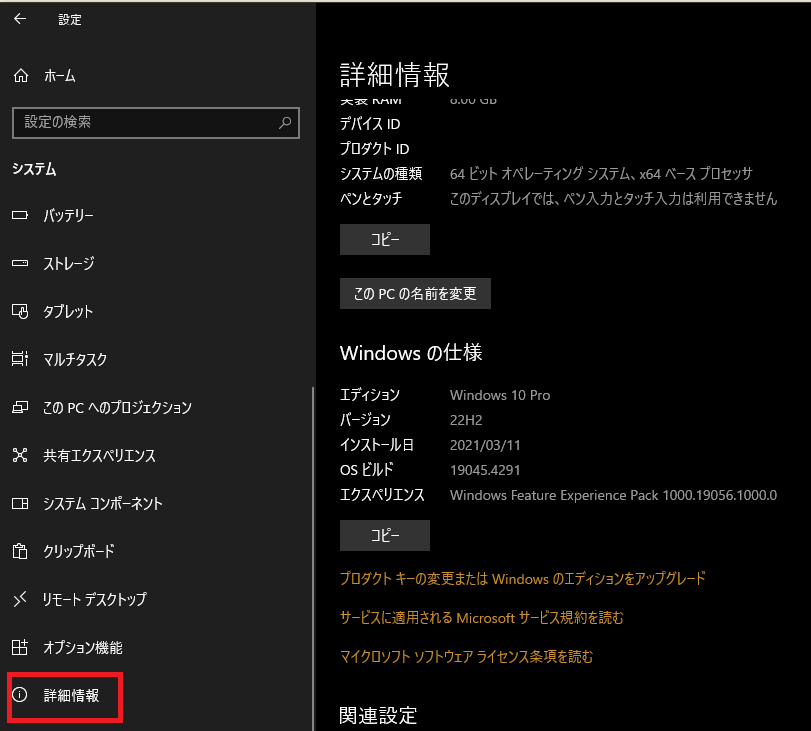The width and height of the screenshot is (811, 731).
Task: Open the Microsoft サービス規約を読む link
Action: coord(482,618)
